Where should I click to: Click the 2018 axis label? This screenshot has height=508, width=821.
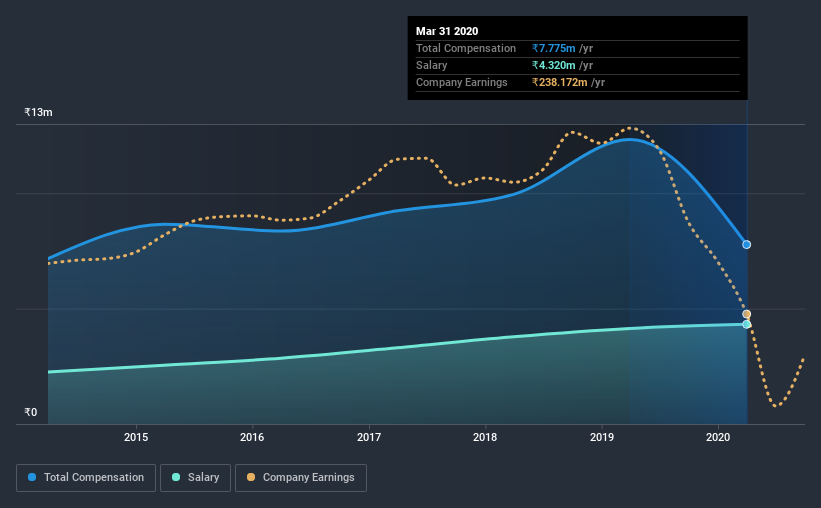point(485,437)
